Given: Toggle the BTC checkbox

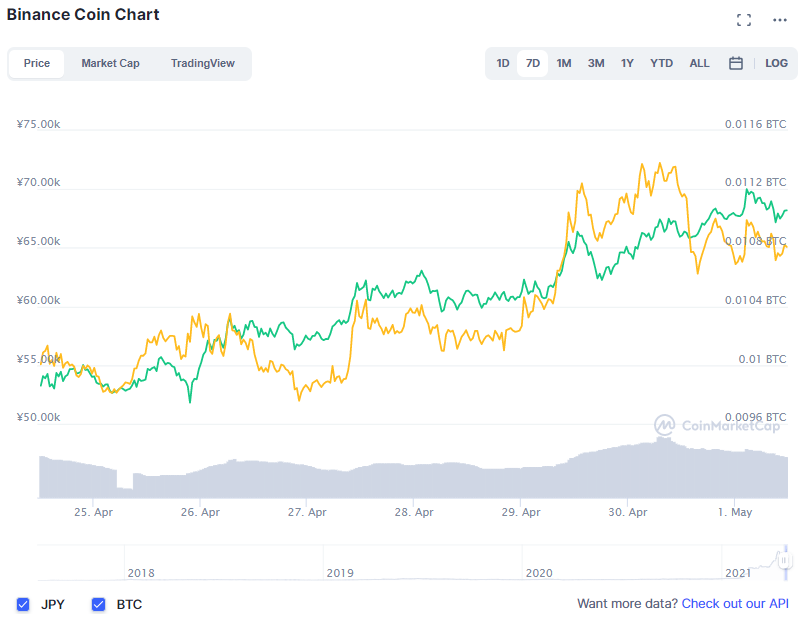Looking at the screenshot, I should point(98,604).
